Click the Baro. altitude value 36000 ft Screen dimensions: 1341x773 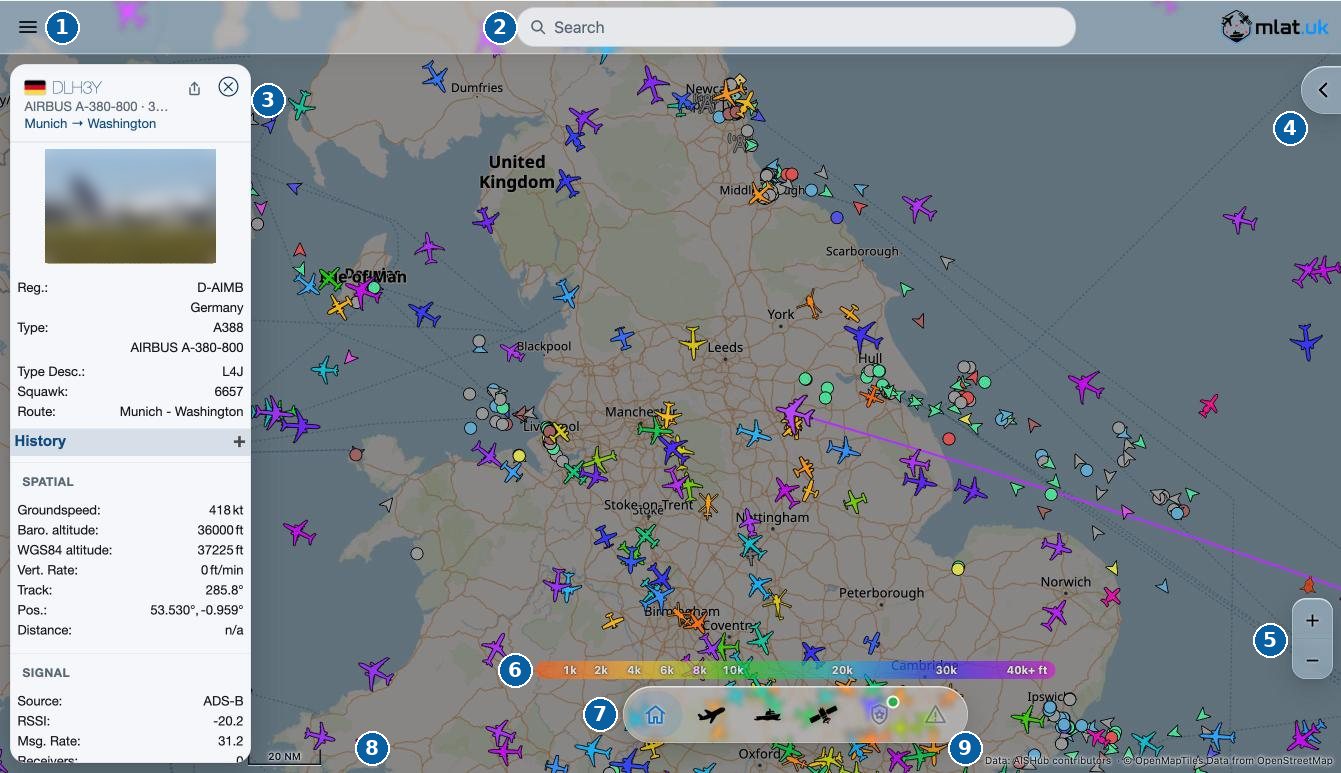coord(220,530)
